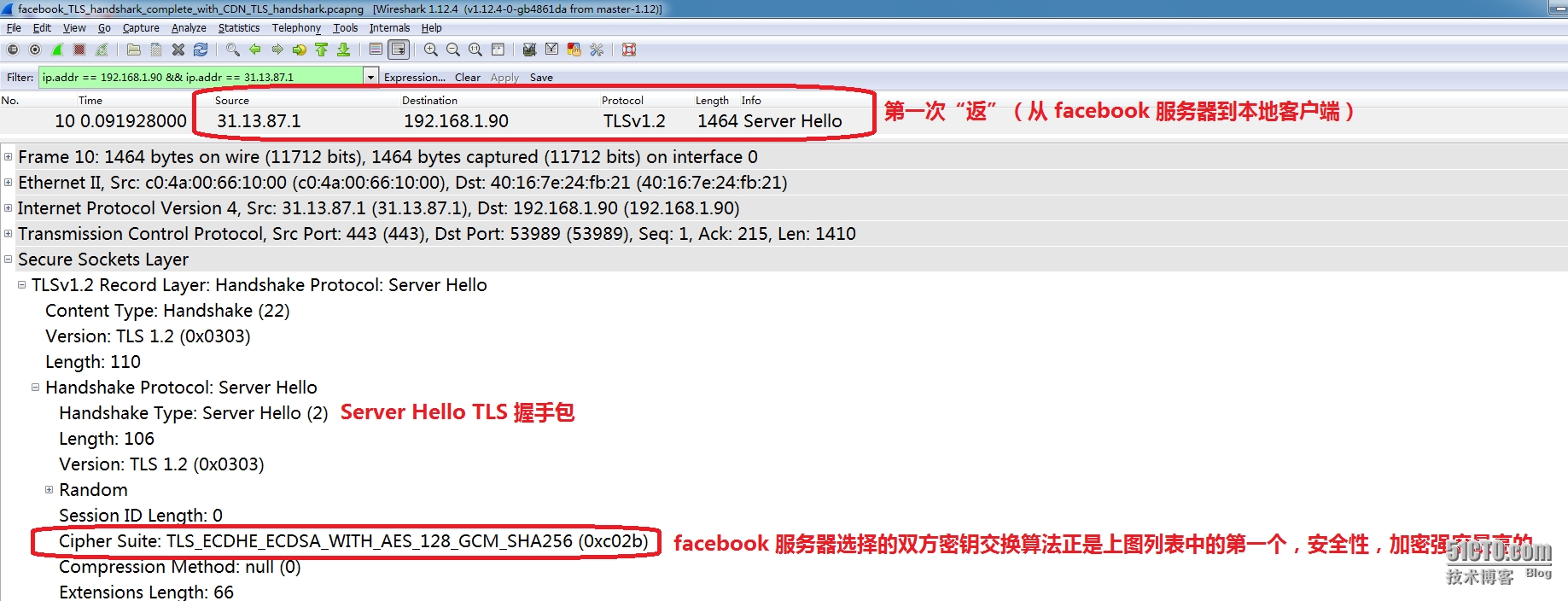Stop the running capture (red square)
The width and height of the screenshot is (1568, 601).
tap(79, 50)
